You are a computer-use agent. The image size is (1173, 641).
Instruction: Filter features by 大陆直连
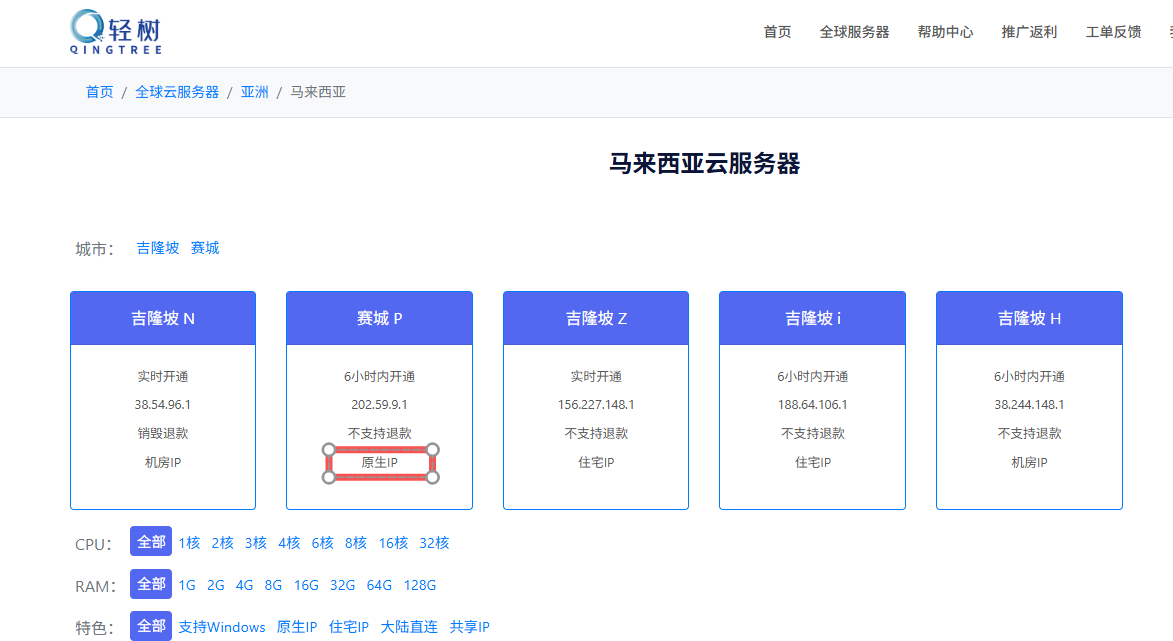point(409,627)
